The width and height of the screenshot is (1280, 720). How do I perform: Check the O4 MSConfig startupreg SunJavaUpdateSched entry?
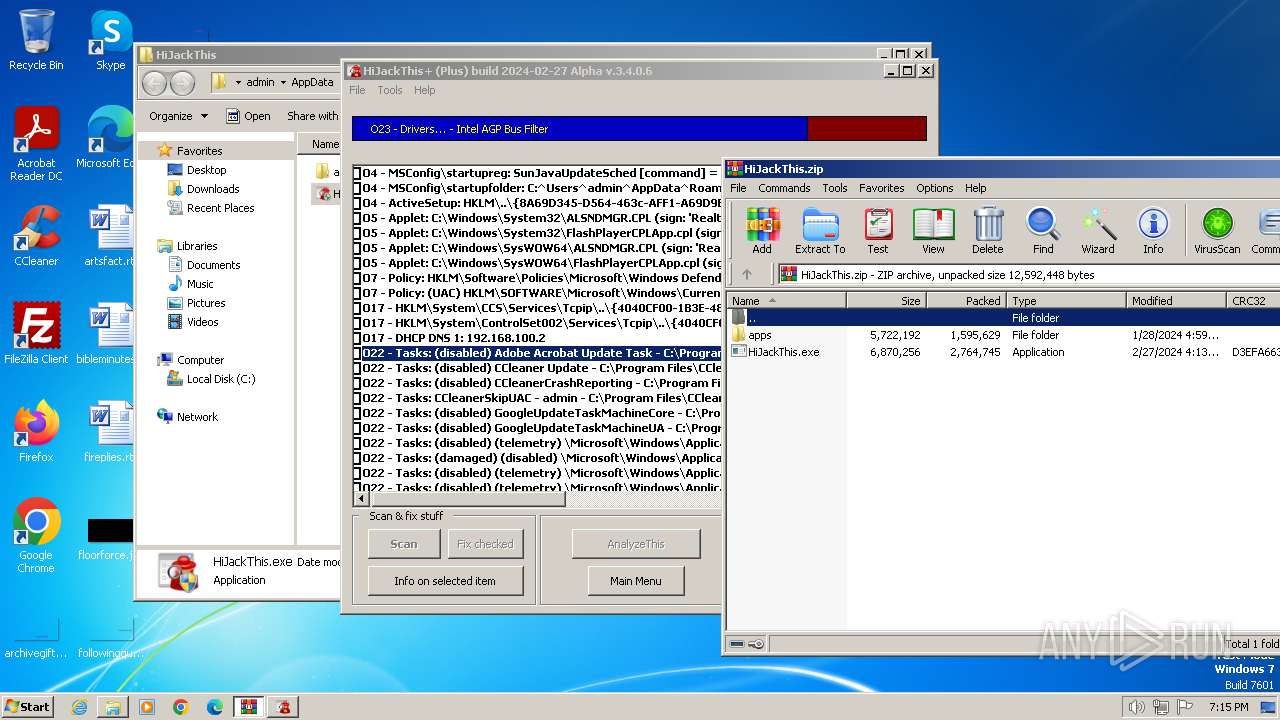coord(357,173)
